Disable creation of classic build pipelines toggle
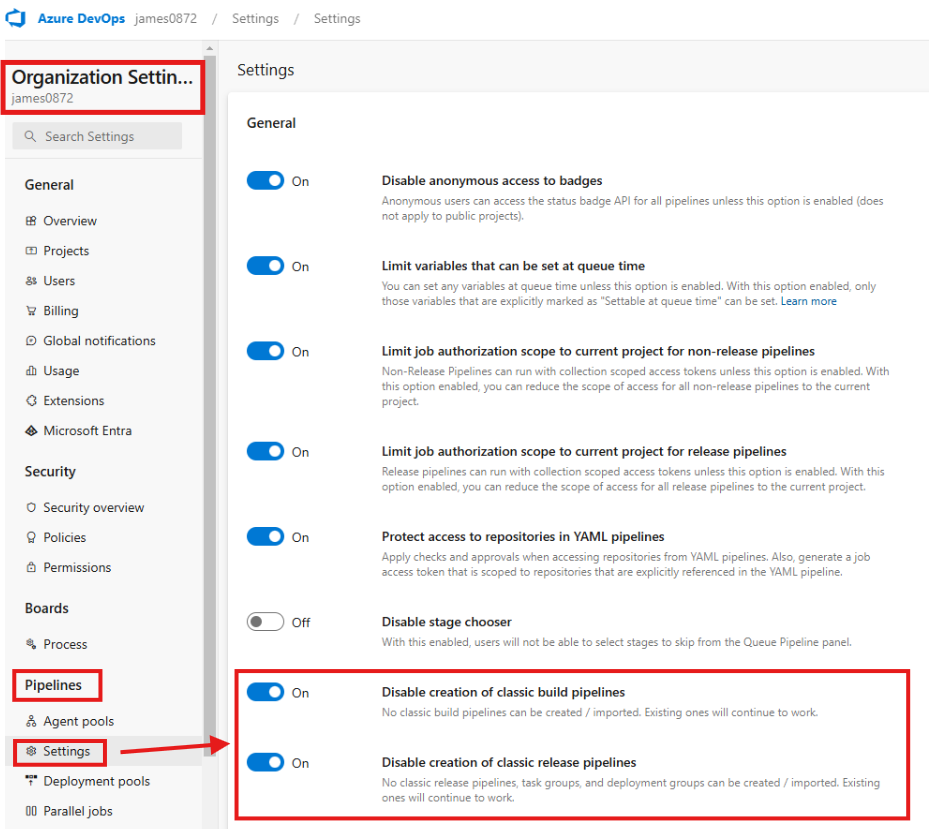938x829 pixels. (265, 692)
